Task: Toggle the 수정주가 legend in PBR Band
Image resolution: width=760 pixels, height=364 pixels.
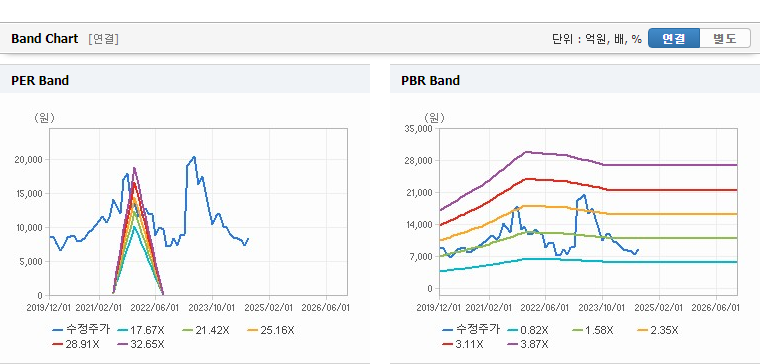Action: coord(471,330)
